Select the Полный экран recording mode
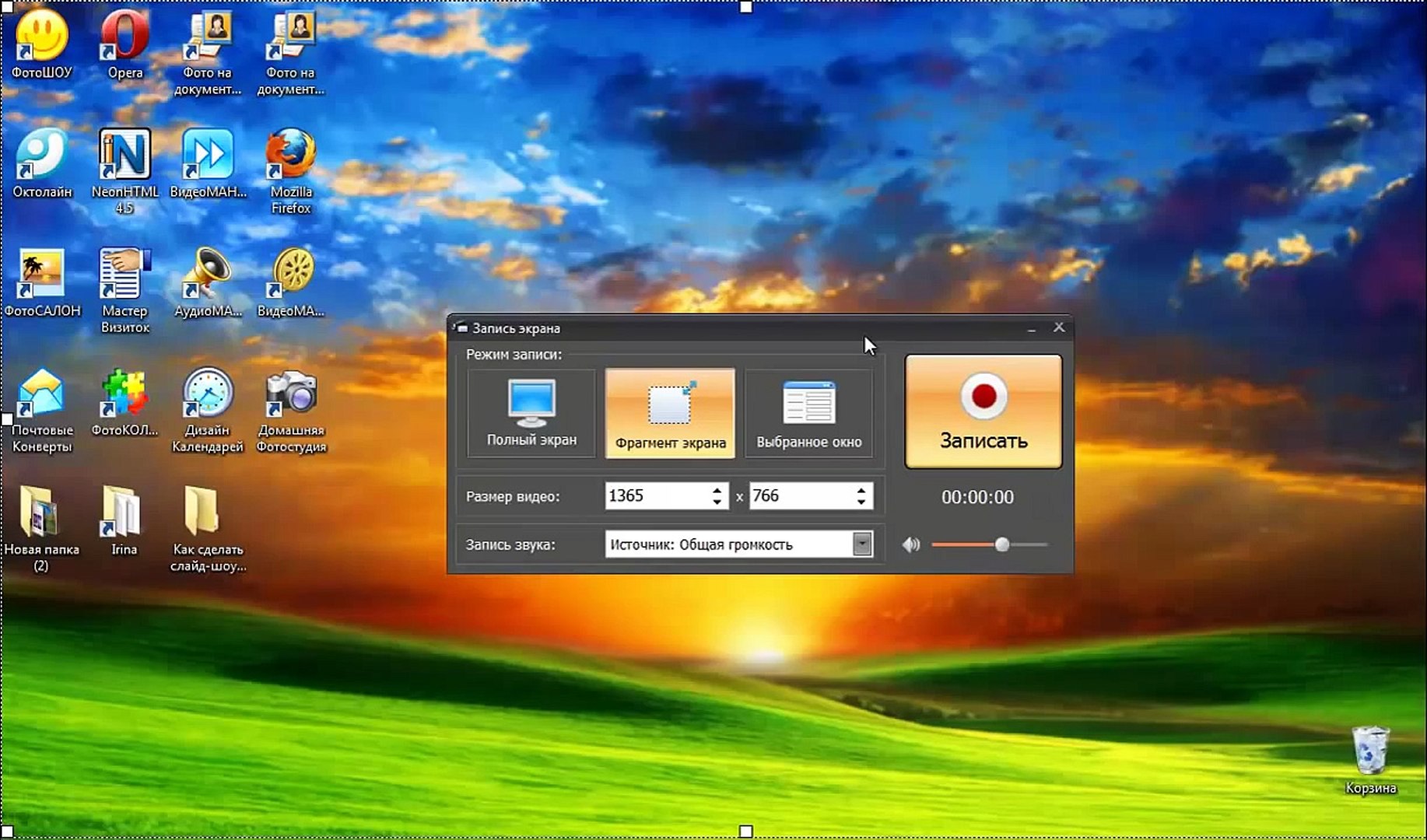This screenshot has width=1427, height=840. click(x=531, y=413)
